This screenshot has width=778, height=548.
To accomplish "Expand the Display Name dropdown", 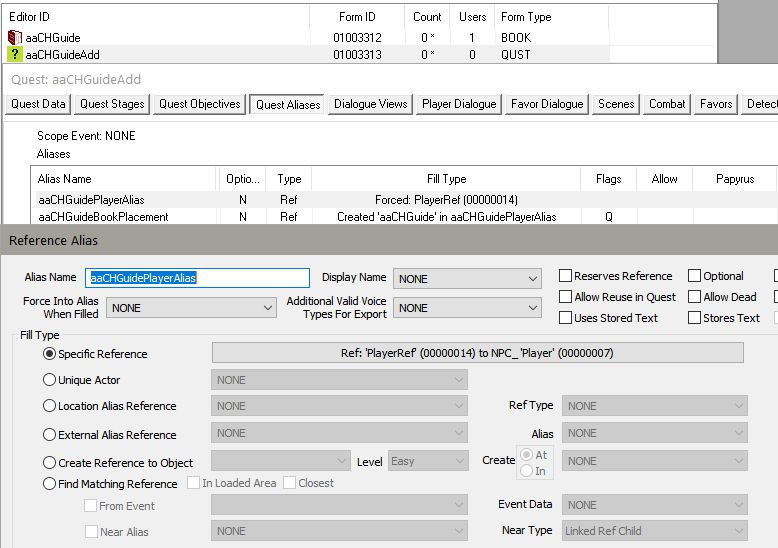I will pos(468,279).
